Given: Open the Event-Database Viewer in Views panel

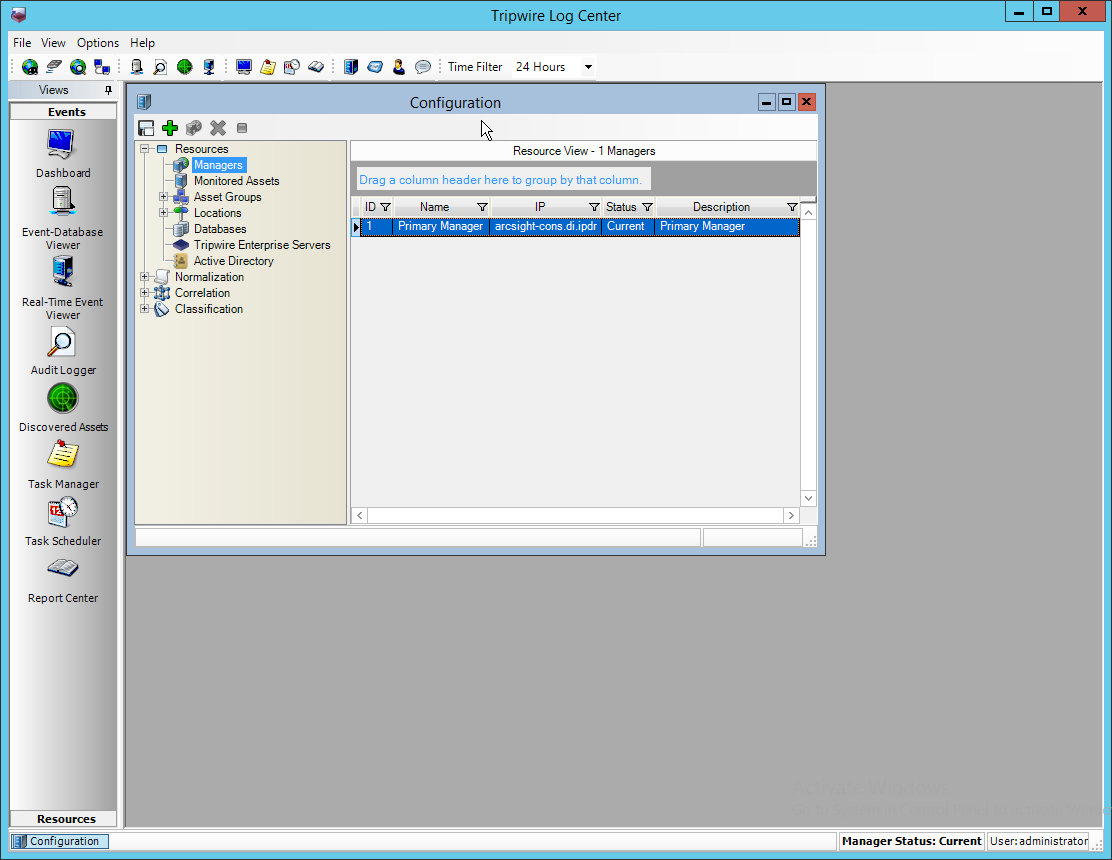Looking at the screenshot, I should (x=62, y=218).
